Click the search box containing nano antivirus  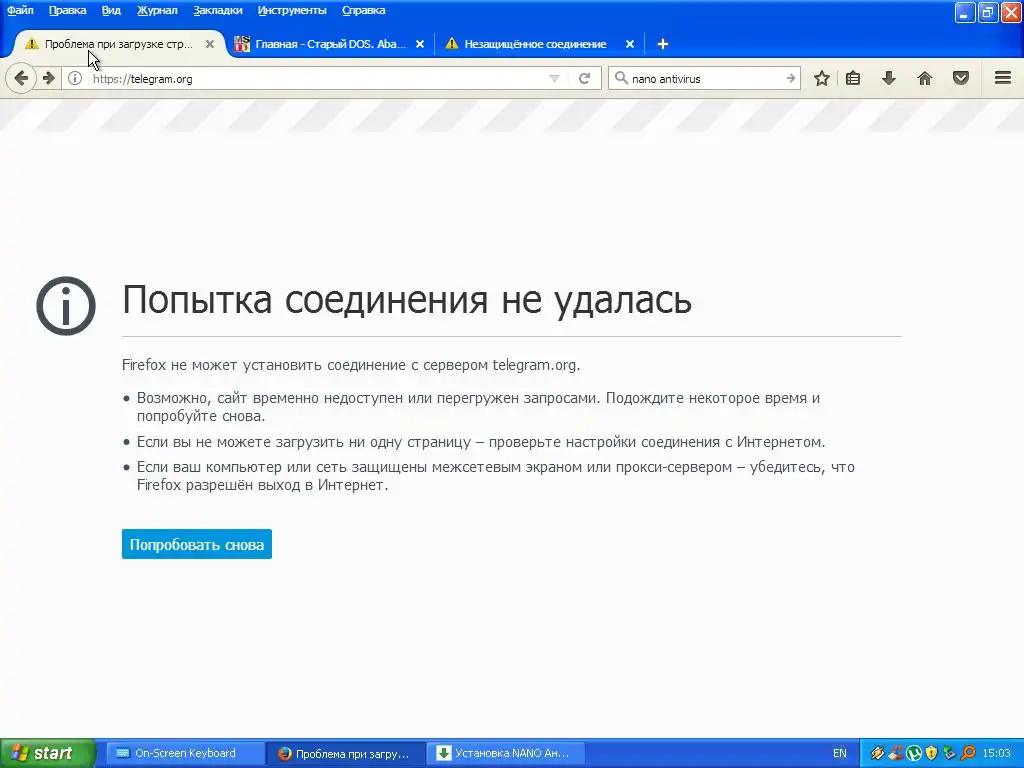point(707,78)
